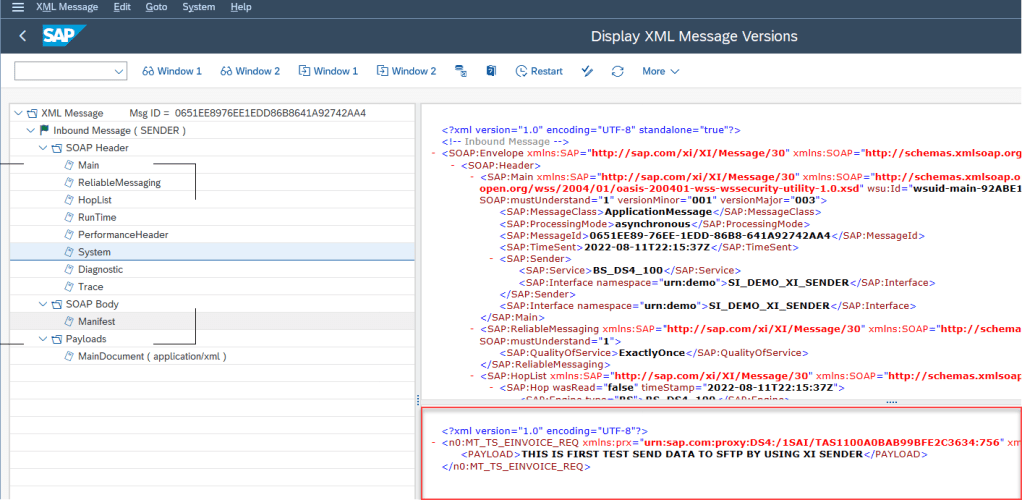1022x500 pixels.
Task: Click the green flag Inbound Message icon
Action: 43,131
